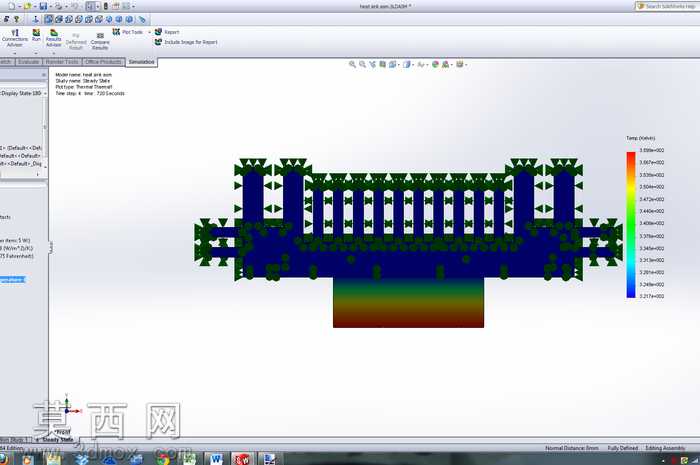Open SolidWorks red icon in taskbar
This screenshot has height=465, width=700.
(x=243, y=458)
